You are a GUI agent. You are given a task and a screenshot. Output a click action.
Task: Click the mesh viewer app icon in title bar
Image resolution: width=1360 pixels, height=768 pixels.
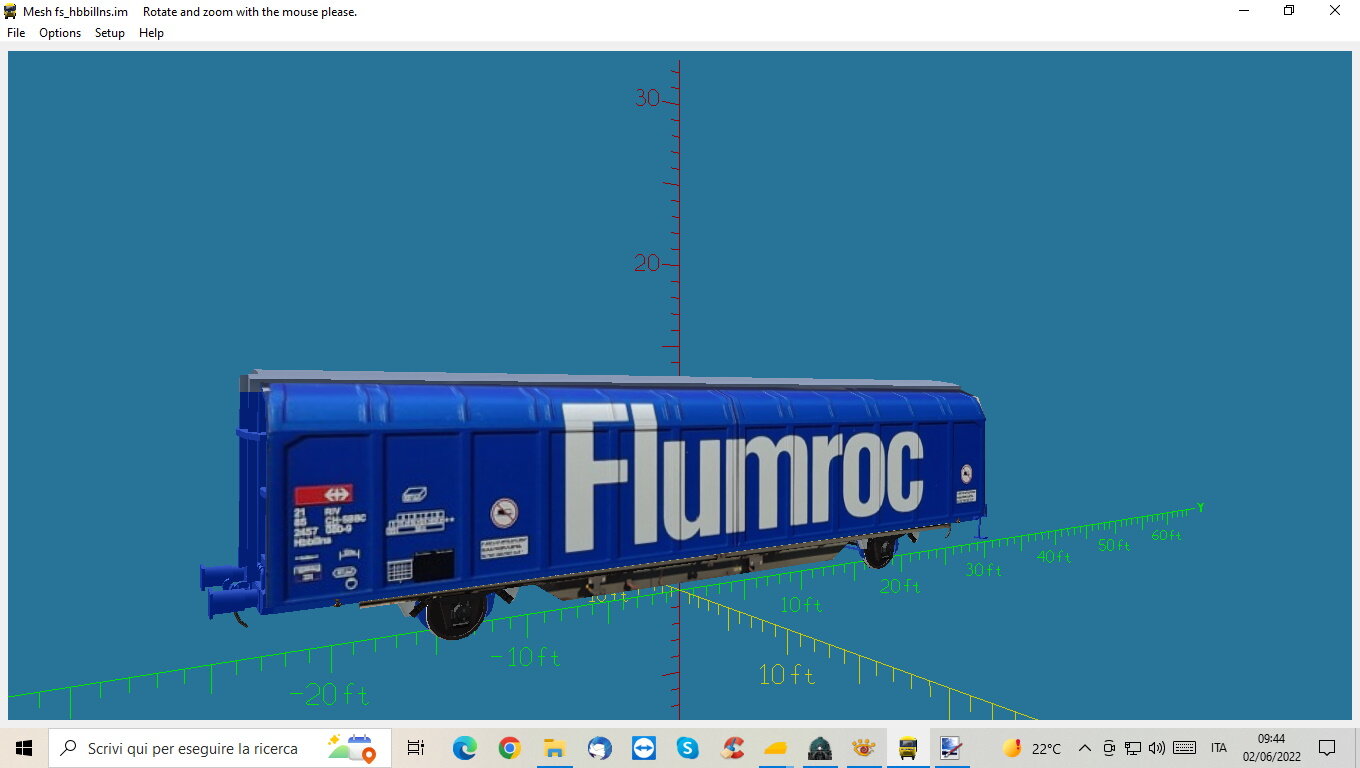tap(11, 12)
